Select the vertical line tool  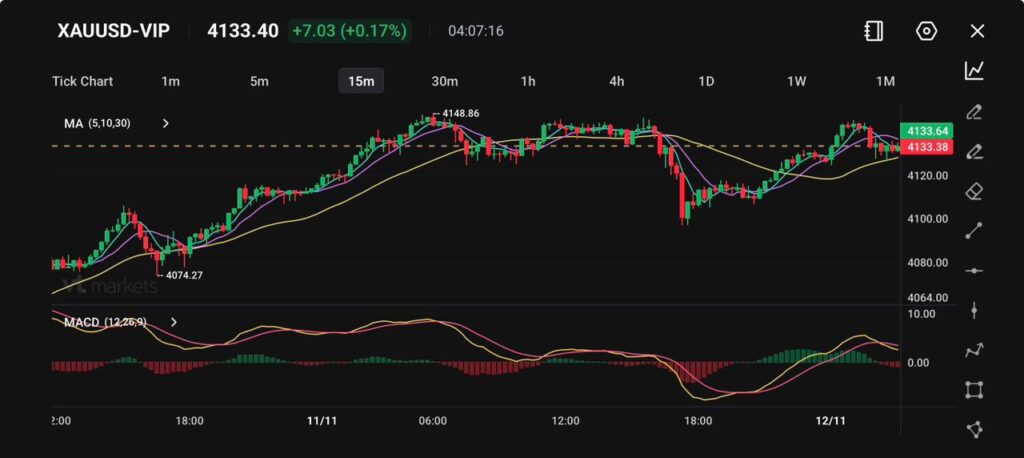pyautogui.click(x=974, y=310)
